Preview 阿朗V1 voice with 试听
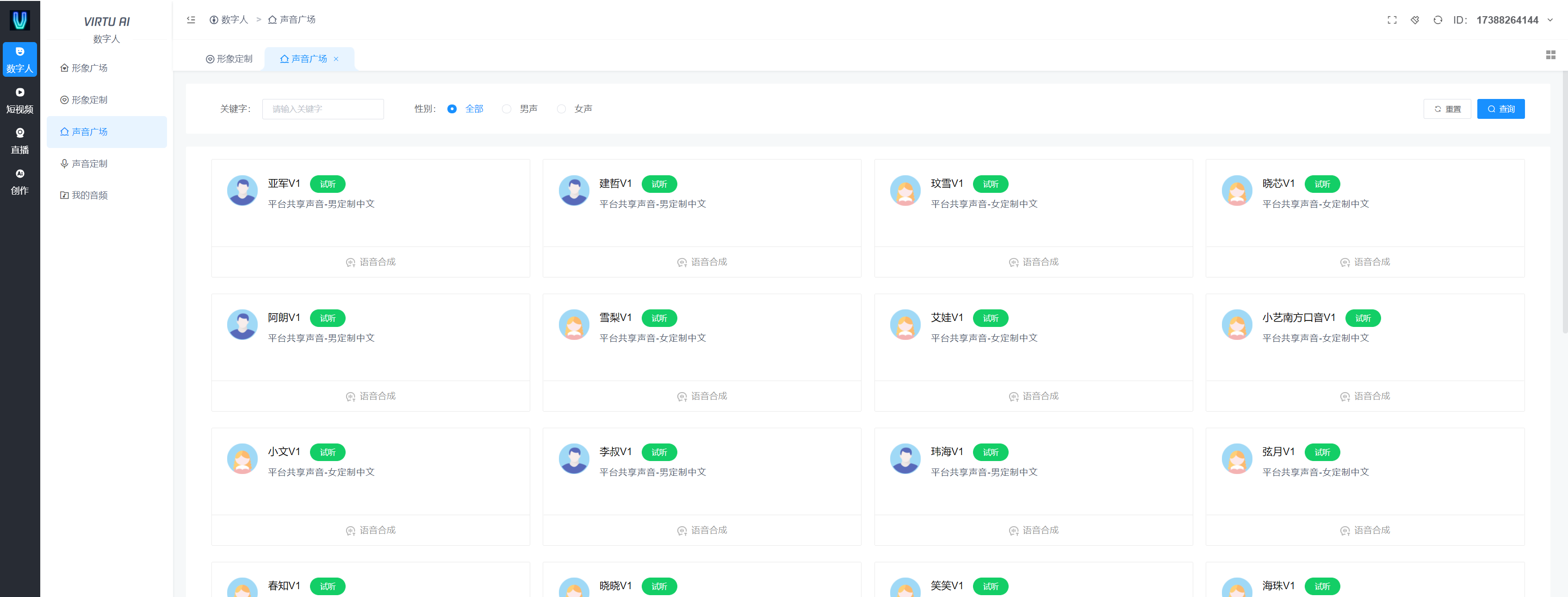 pos(328,318)
